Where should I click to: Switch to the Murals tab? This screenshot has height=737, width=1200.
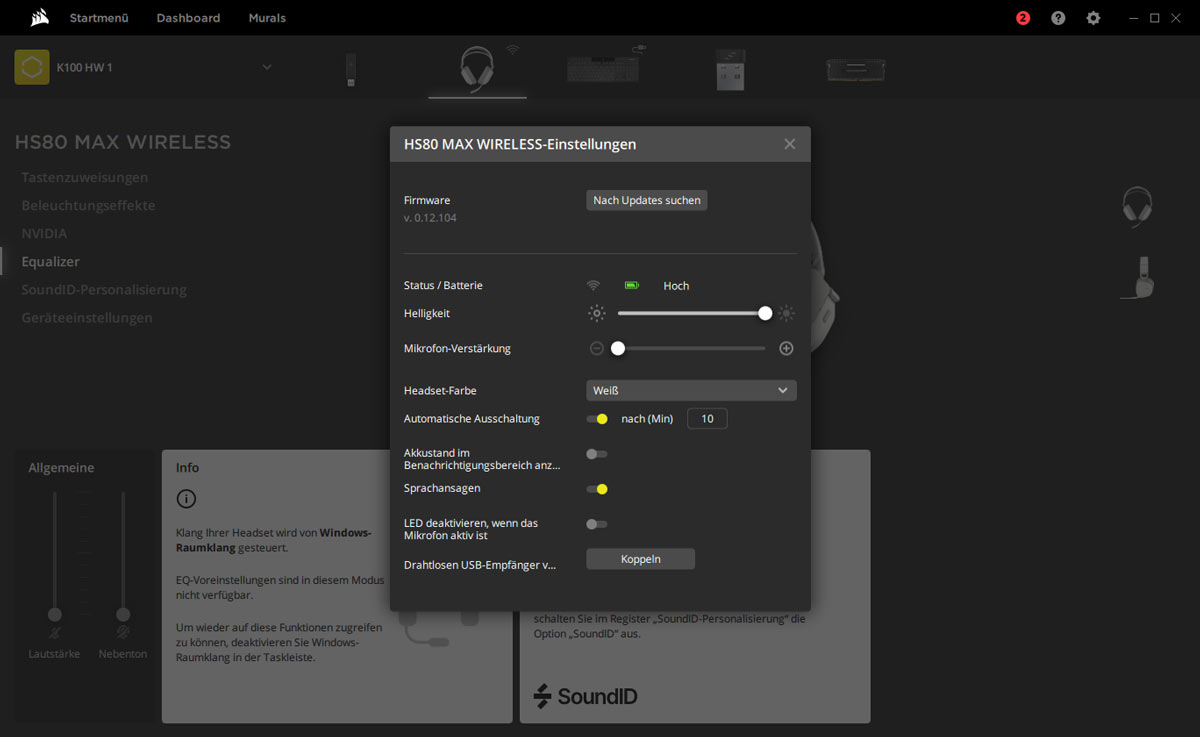click(x=267, y=18)
